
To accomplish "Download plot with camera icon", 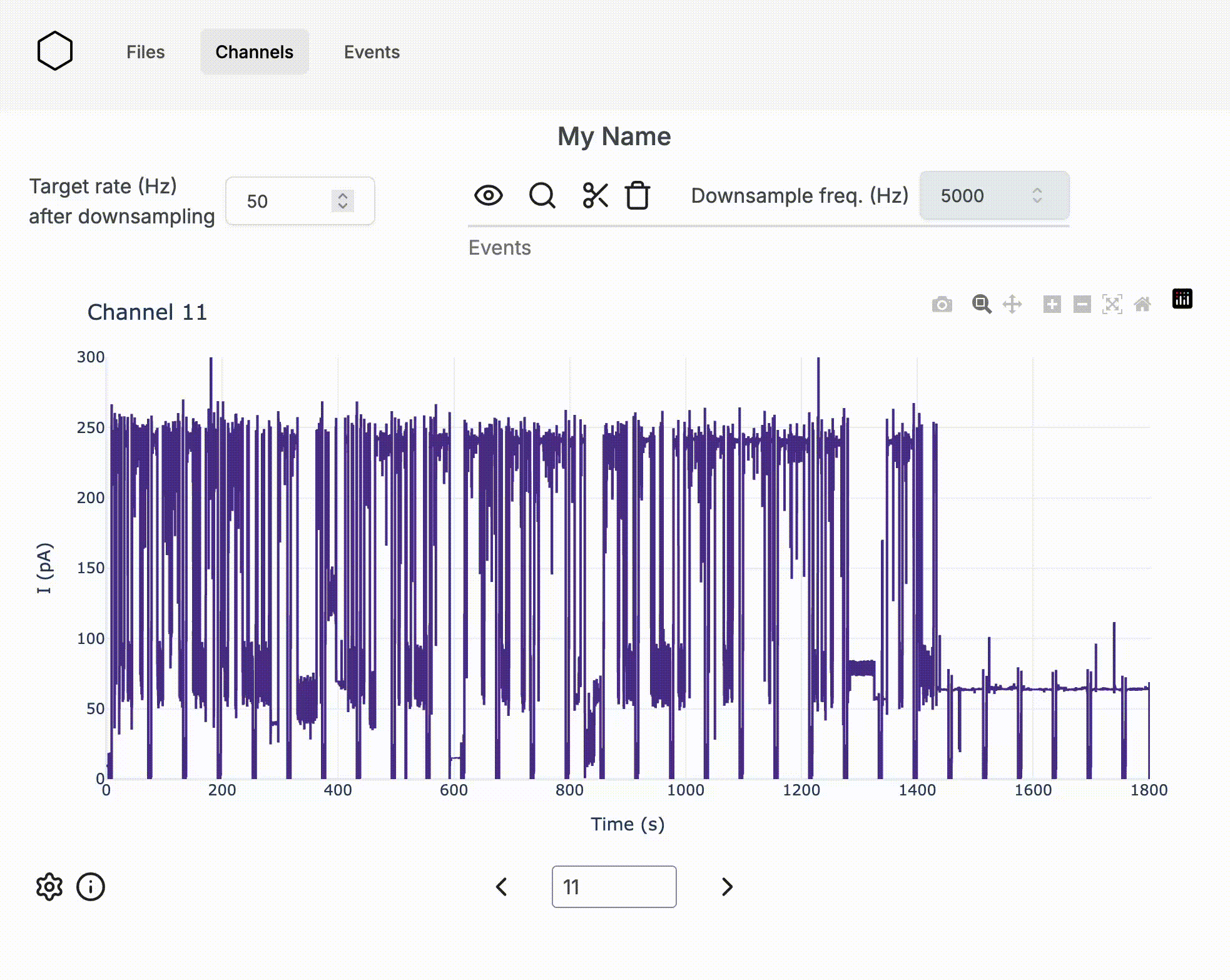I will tap(942, 304).
